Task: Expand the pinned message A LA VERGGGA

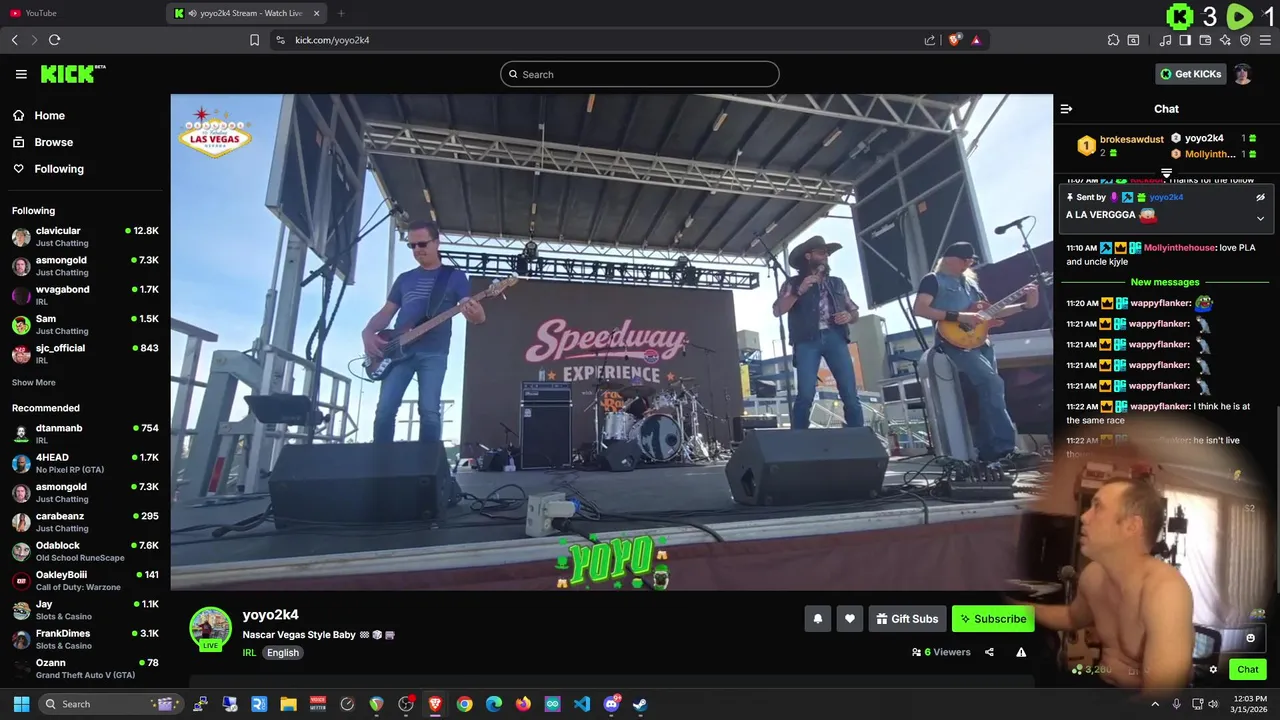Action: [1260, 218]
